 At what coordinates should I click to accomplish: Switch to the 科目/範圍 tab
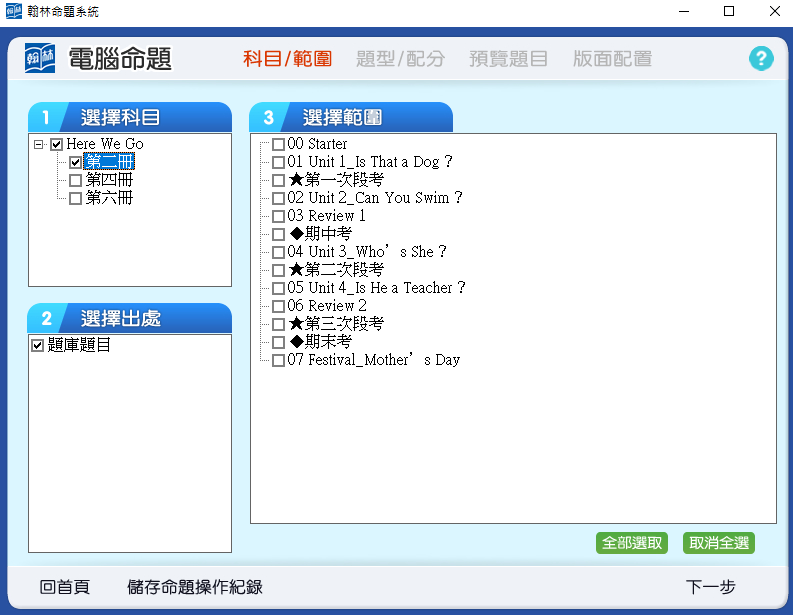[287, 59]
